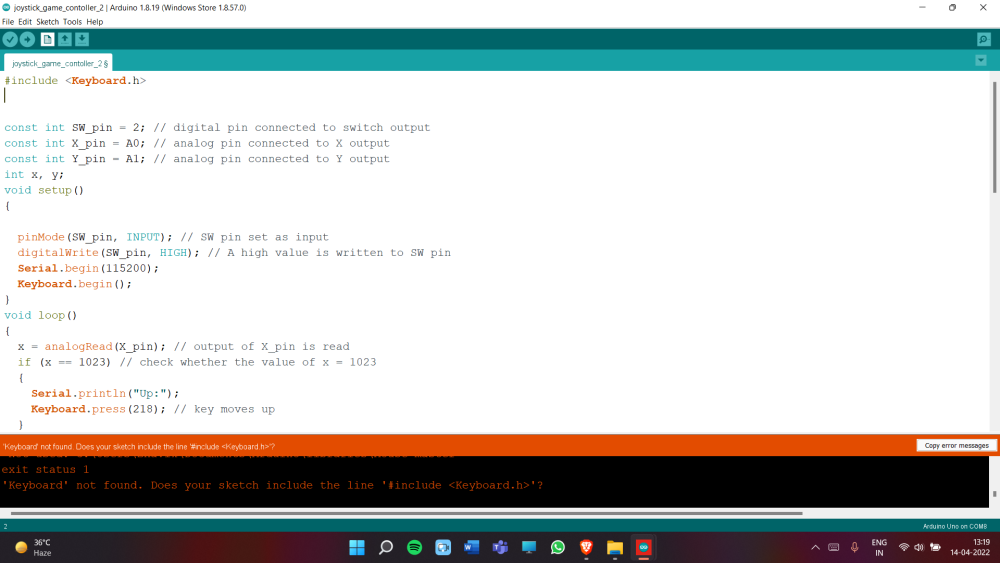Create a new sketch using the New icon
1000x563 pixels.
(x=47, y=39)
